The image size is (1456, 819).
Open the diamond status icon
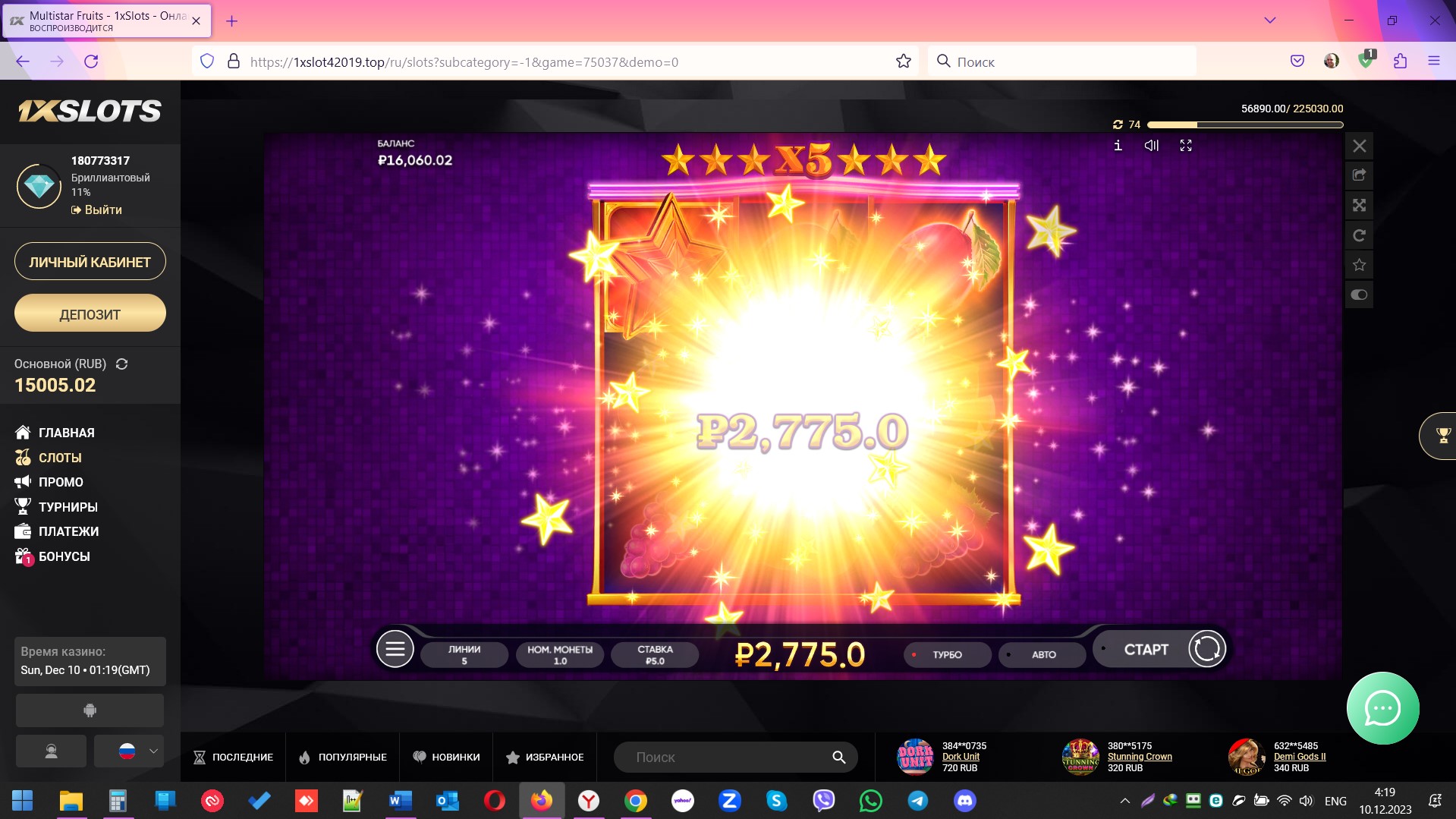pyautogui.click(x=39, y=185)
